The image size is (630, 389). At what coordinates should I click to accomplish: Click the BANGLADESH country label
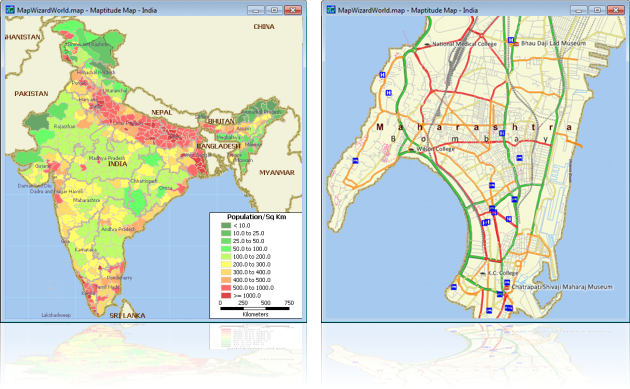coord(219,146)
